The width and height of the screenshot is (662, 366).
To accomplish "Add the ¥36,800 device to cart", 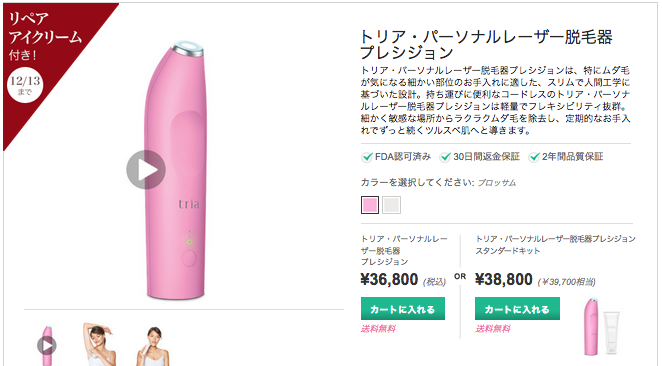I will [x=403, y=309].
